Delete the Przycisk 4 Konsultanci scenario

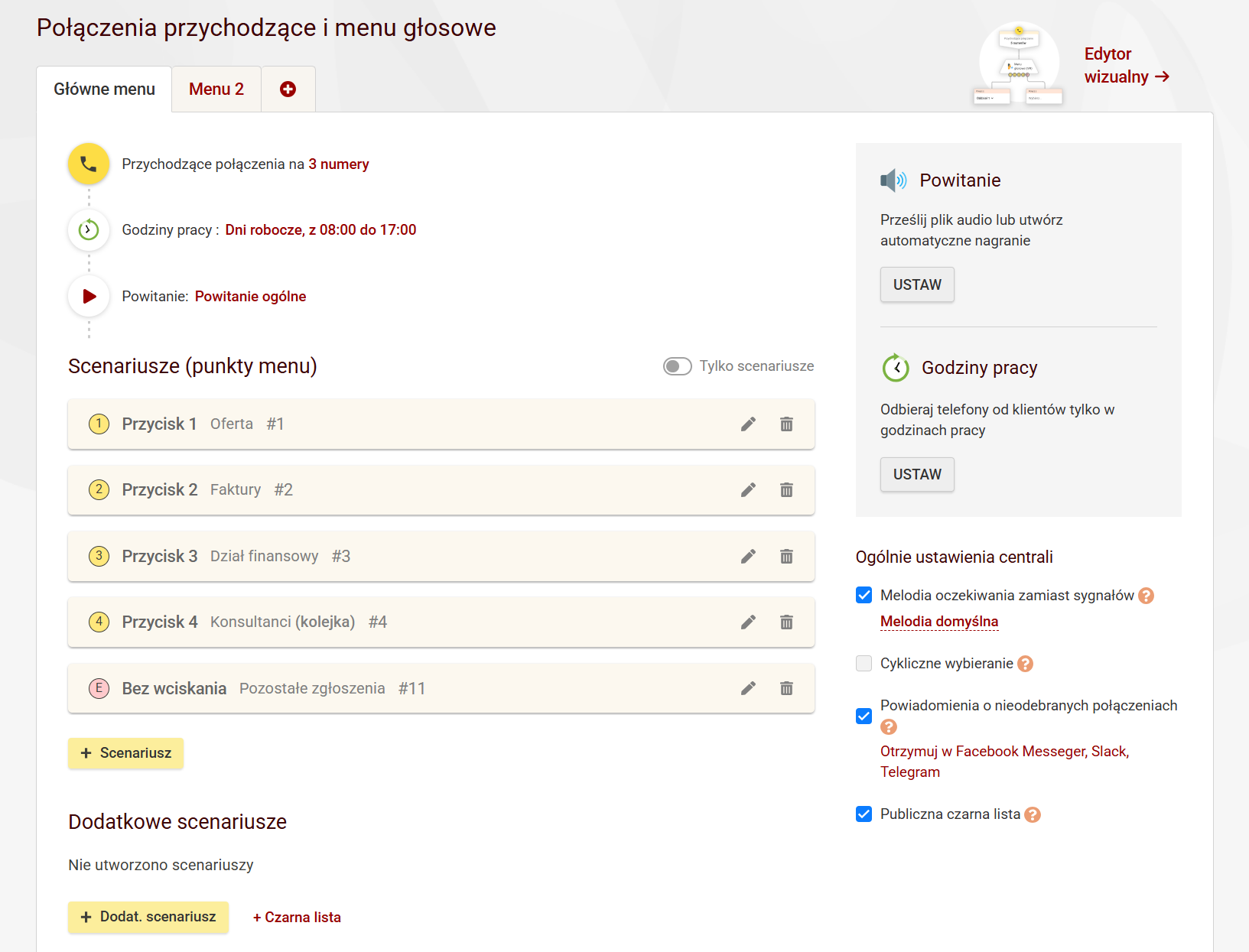(786, 622)
